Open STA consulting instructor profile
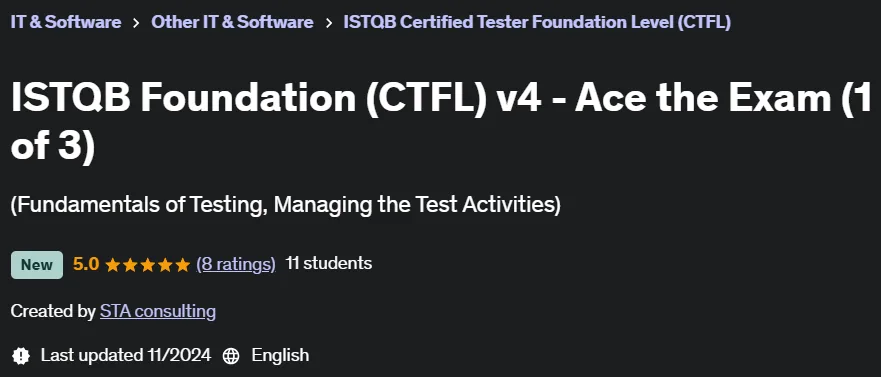 (x=158, y=311)
